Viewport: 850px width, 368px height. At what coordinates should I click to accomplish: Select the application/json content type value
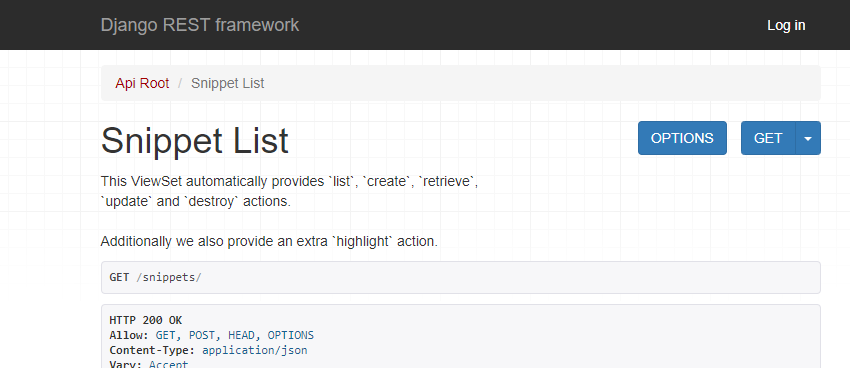[x=255, y=350]
